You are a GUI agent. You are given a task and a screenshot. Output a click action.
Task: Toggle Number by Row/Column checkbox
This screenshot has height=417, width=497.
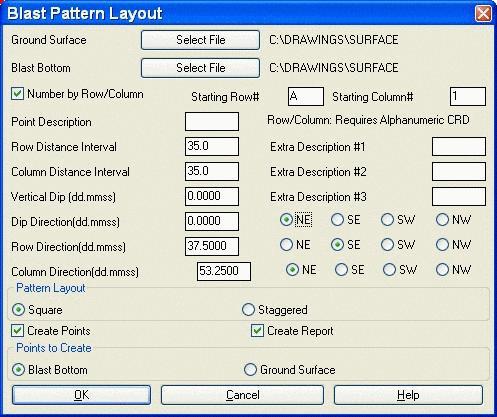(17, 94)
